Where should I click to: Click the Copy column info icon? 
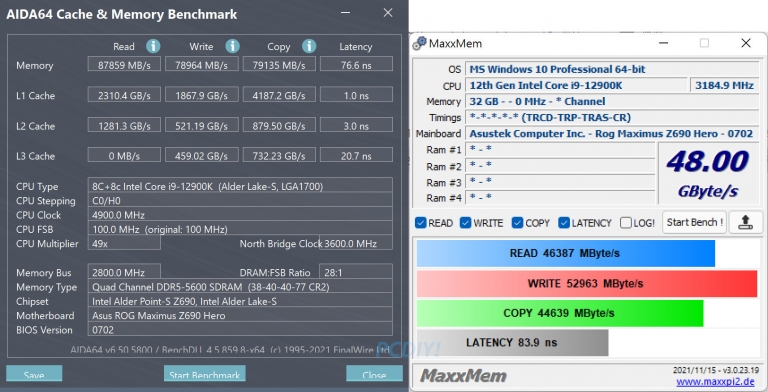309,46
